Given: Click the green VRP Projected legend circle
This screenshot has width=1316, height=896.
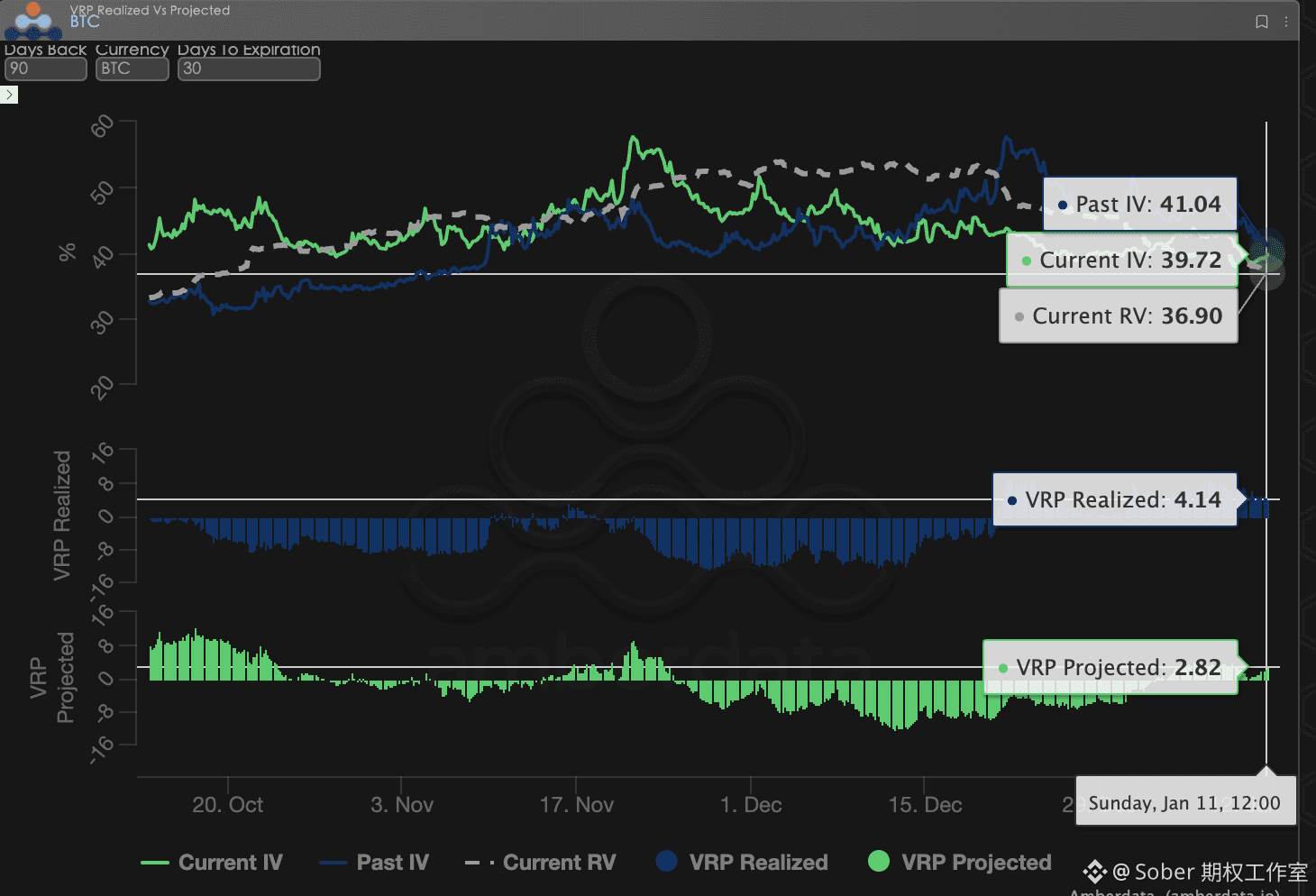Looking at the screenshot, I should 878,862.
